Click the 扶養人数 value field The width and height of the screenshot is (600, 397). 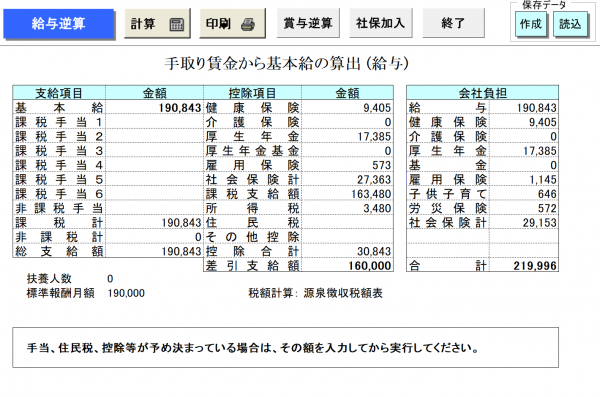(110, 279)
